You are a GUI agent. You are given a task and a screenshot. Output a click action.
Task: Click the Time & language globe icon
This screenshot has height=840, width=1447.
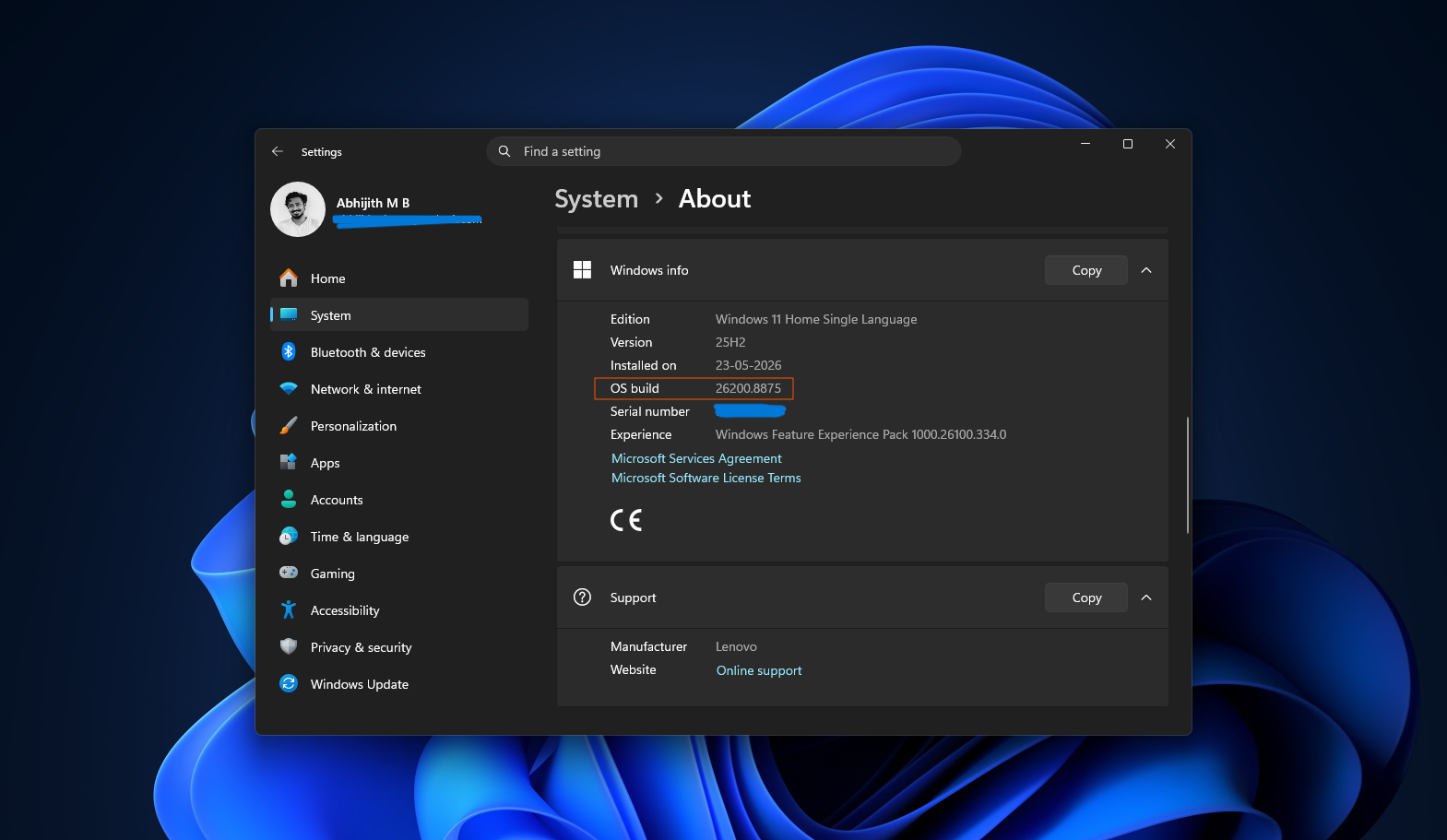click(x=289, y=536)
